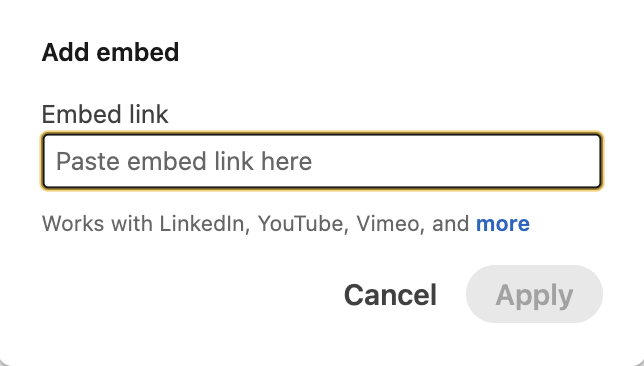Close the embed prompt with Cancel

click(390, 295)
